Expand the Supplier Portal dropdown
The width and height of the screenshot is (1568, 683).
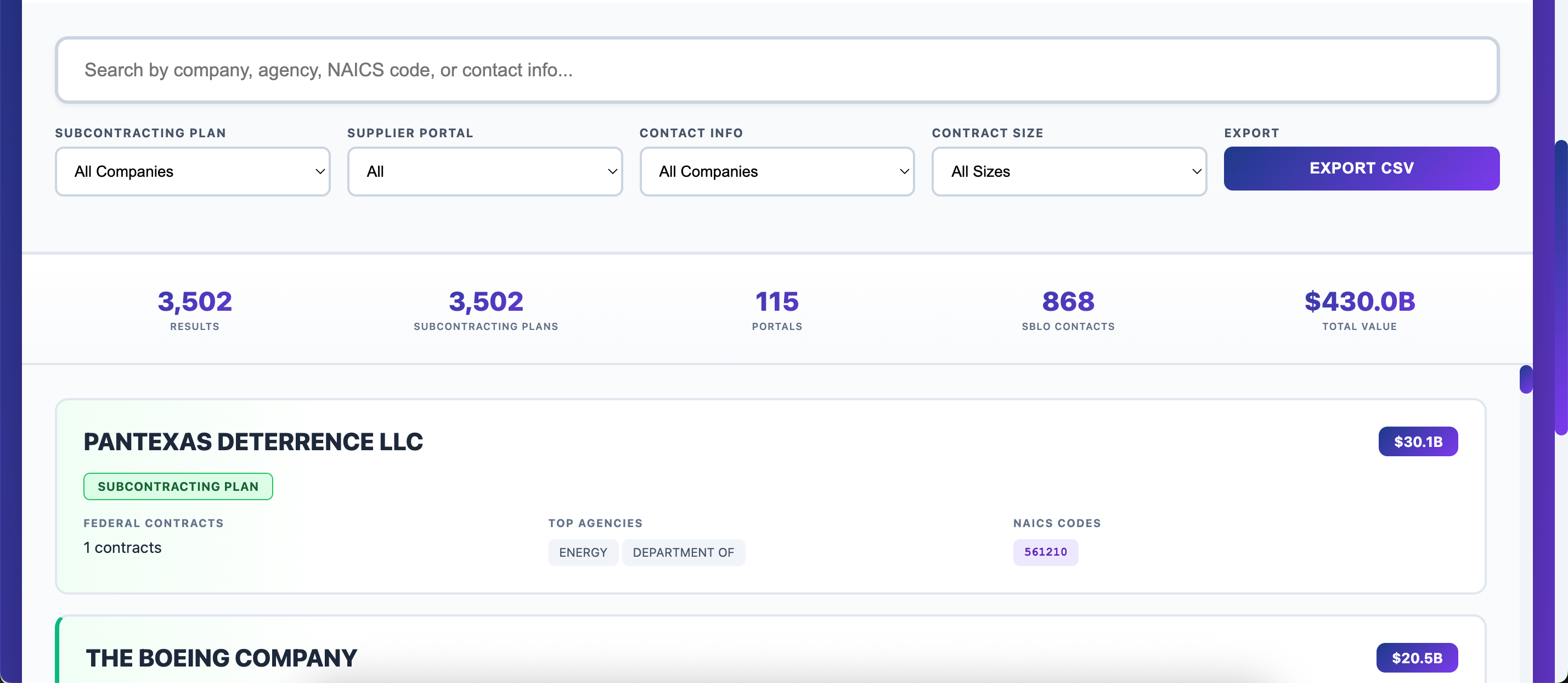click(484, 171)
